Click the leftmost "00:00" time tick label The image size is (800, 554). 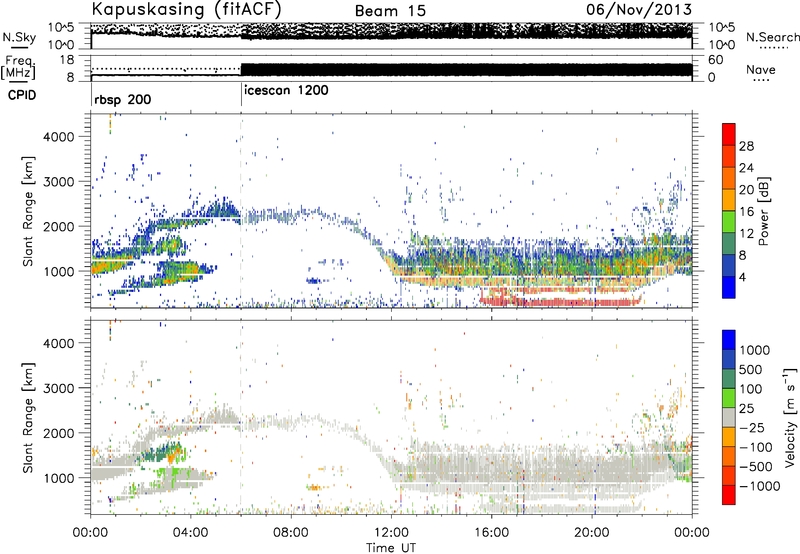[91, 533]
